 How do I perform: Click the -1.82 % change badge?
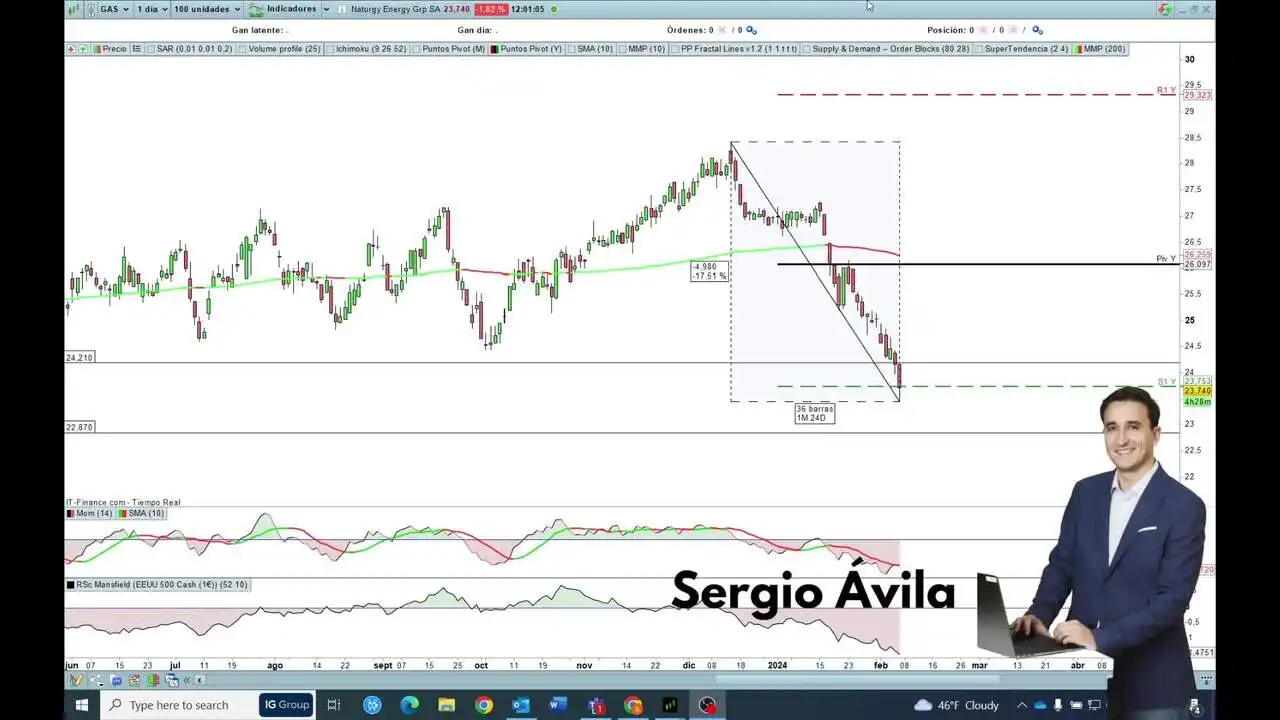[x=490, y=9]
